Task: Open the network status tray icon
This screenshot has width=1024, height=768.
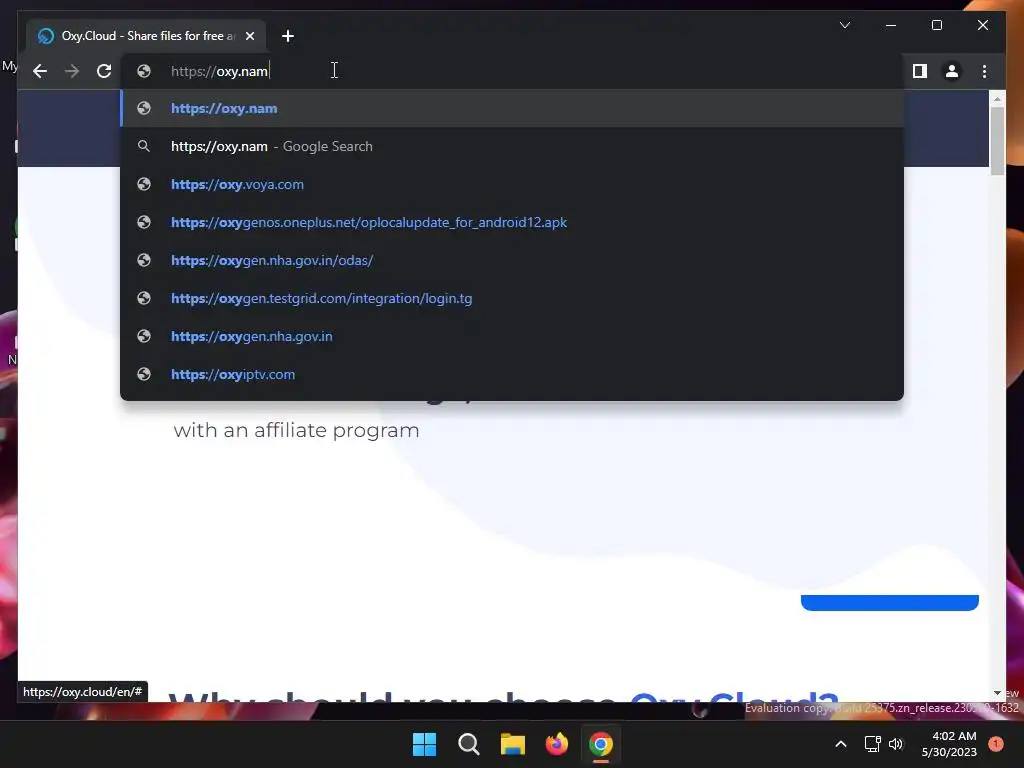Action: pos(872,744)
